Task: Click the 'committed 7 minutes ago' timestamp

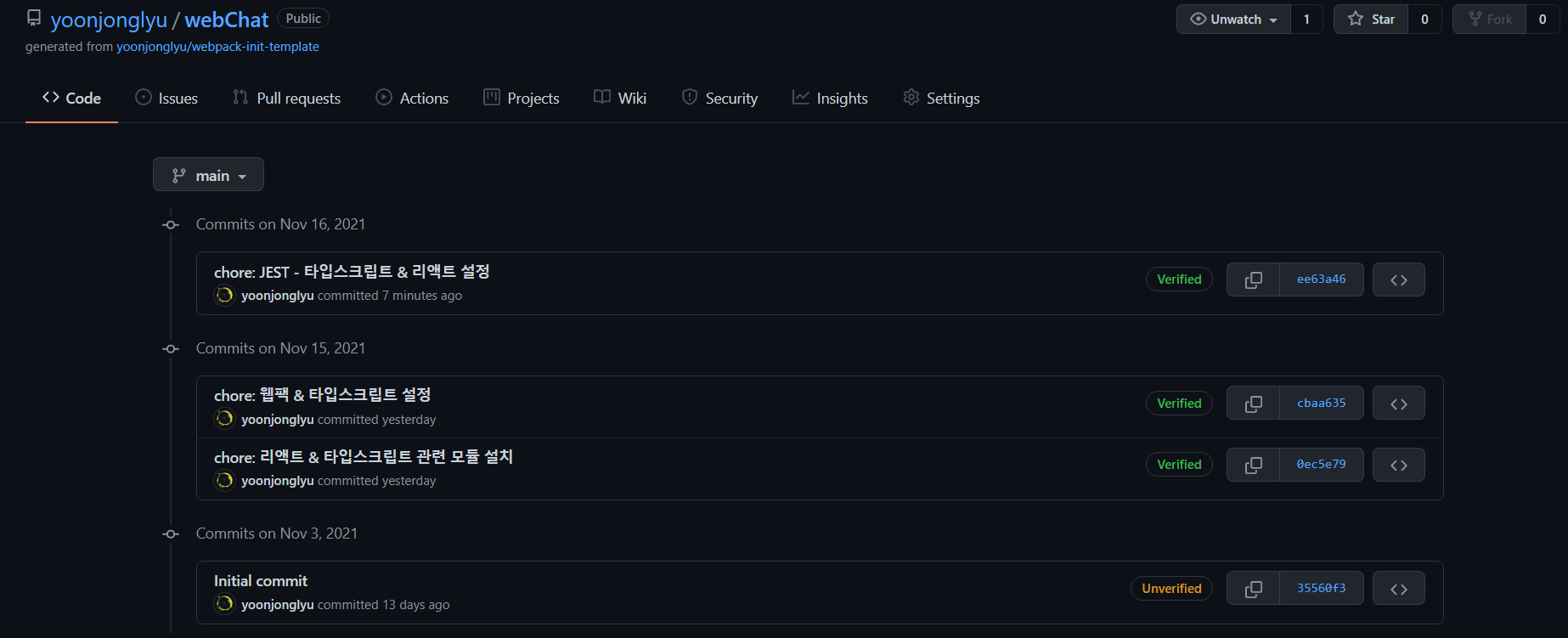Action: [x=390, y=296]
